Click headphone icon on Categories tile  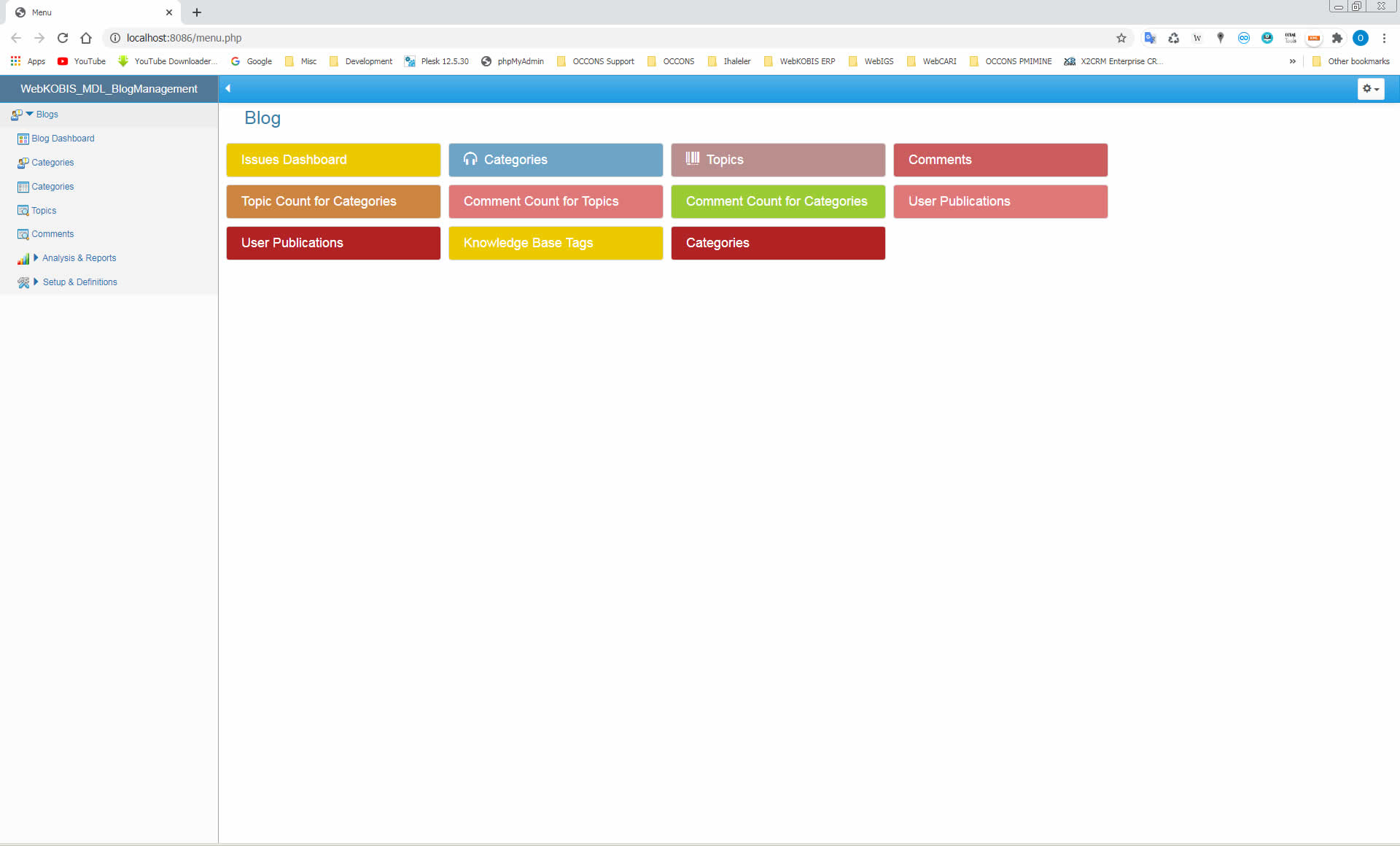tap(470, 159)
